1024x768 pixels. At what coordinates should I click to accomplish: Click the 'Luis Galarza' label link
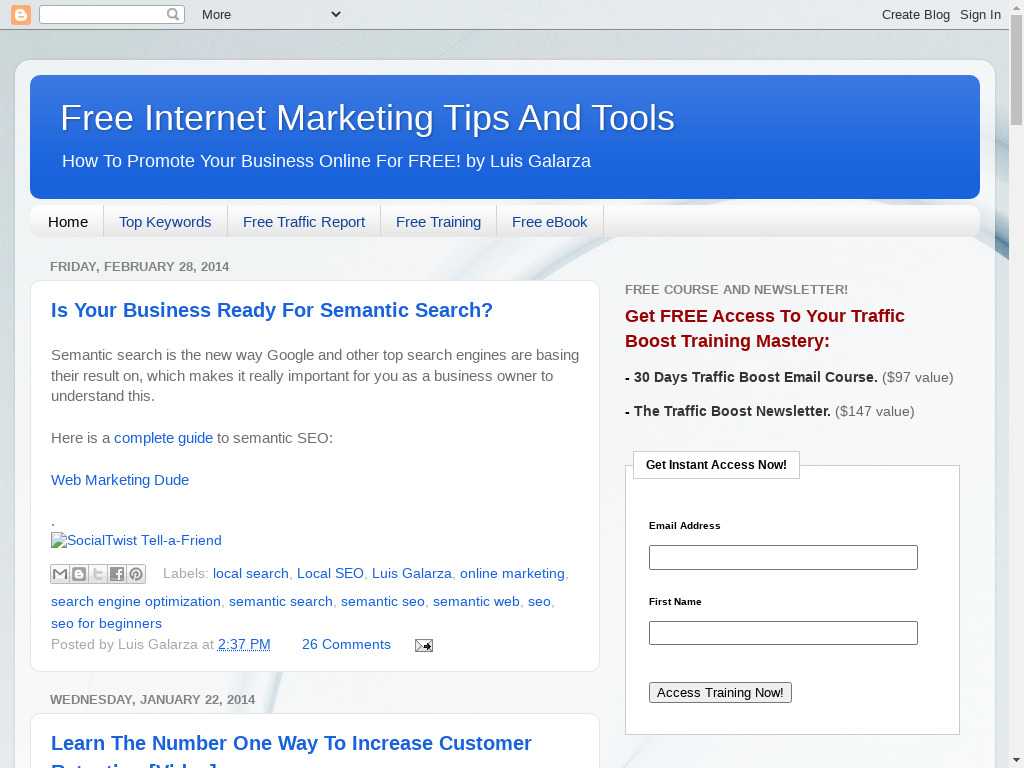pyautogui.click(x=411, y=573)
